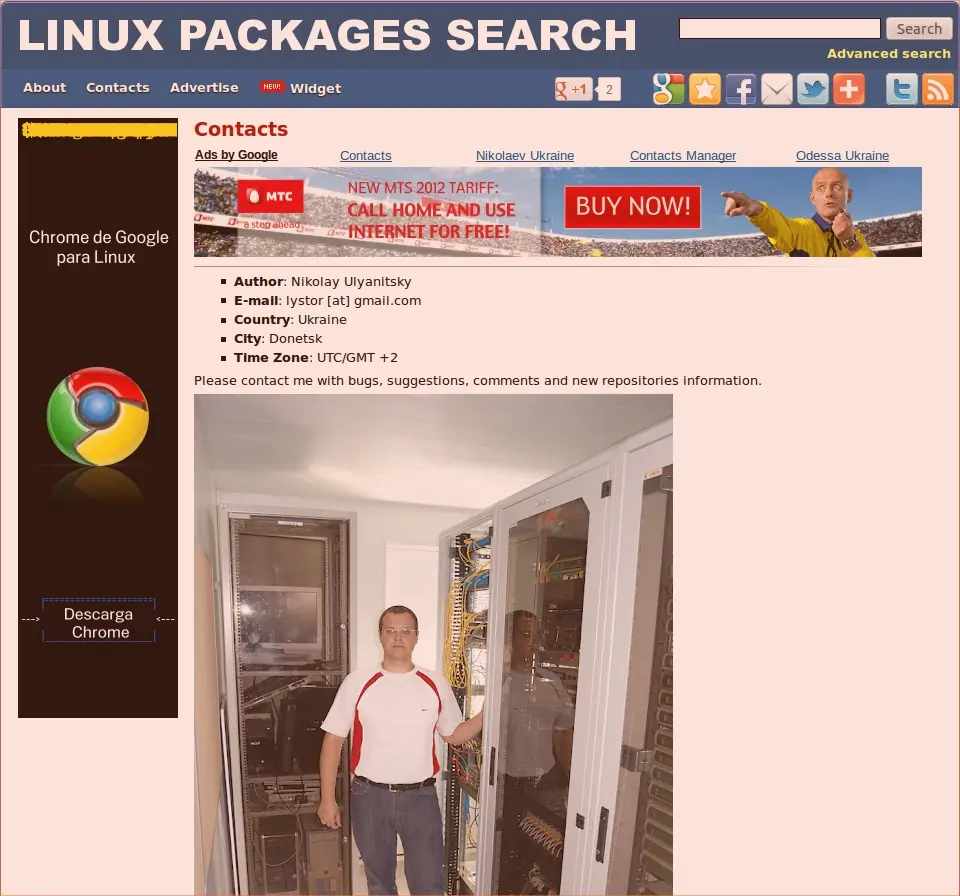
Task: Click the Time Zone: UTC/GMT +2 line
Action: tap(316, 358)
